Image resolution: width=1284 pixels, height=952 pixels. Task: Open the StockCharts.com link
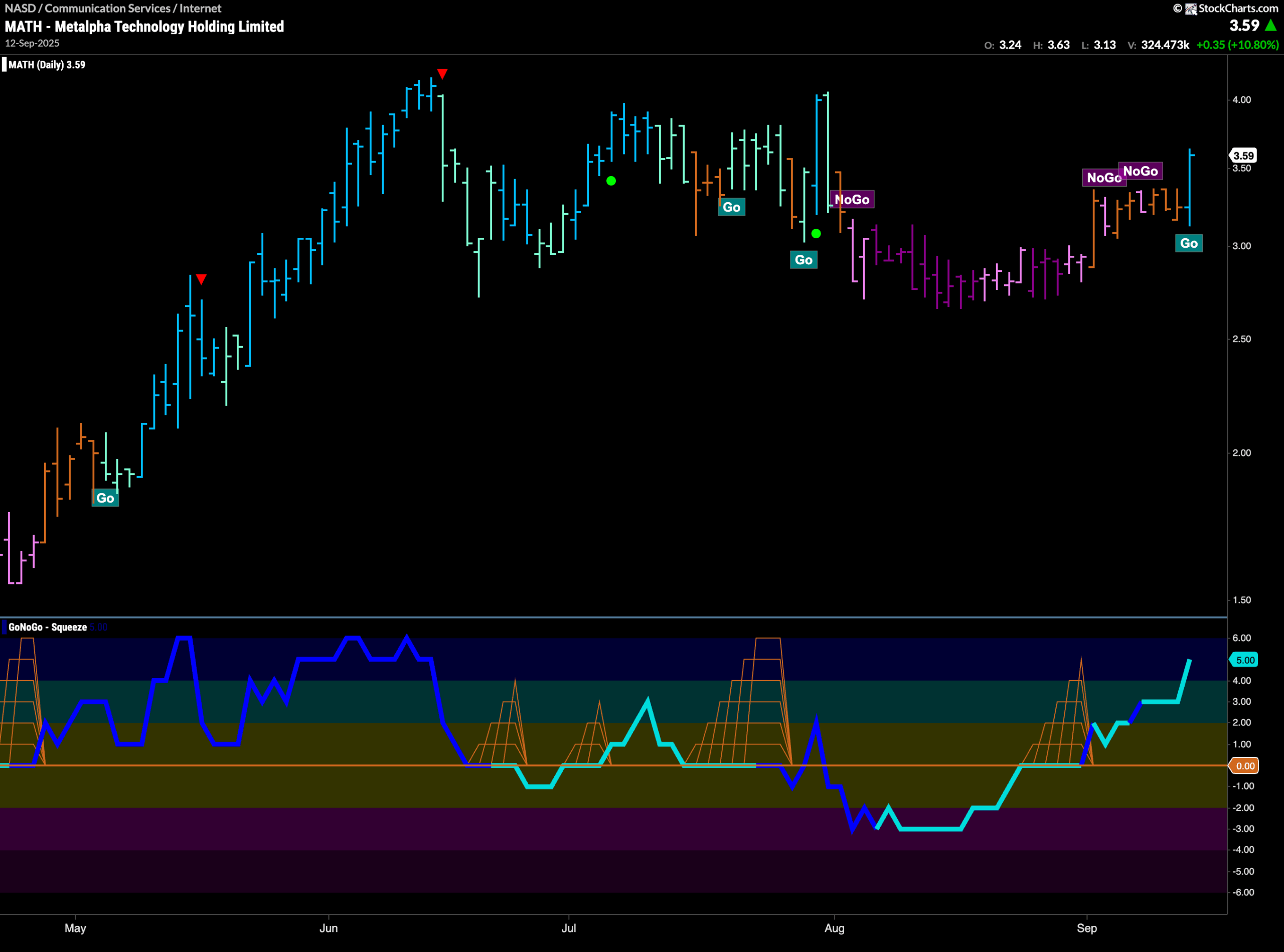(1238, 9)
